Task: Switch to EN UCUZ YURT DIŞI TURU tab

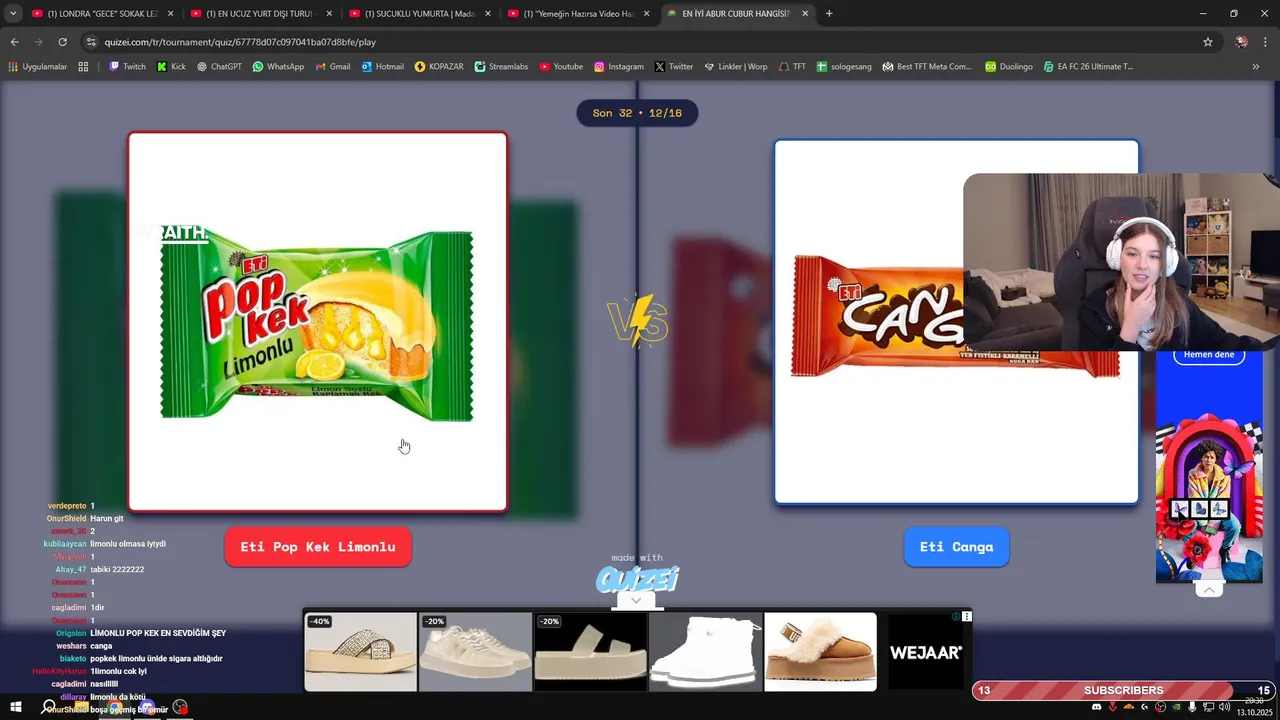Action: 261,14
